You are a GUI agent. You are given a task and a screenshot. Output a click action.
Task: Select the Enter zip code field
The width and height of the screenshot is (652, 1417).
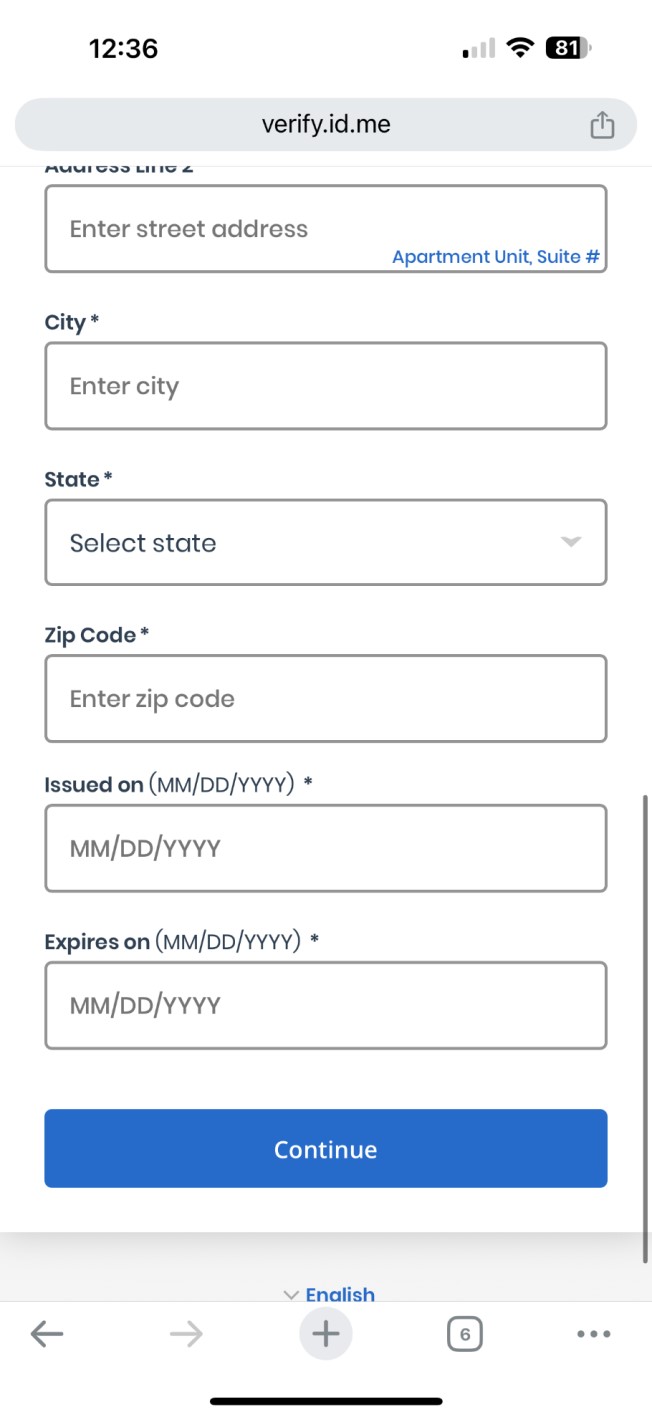(326, 698)
